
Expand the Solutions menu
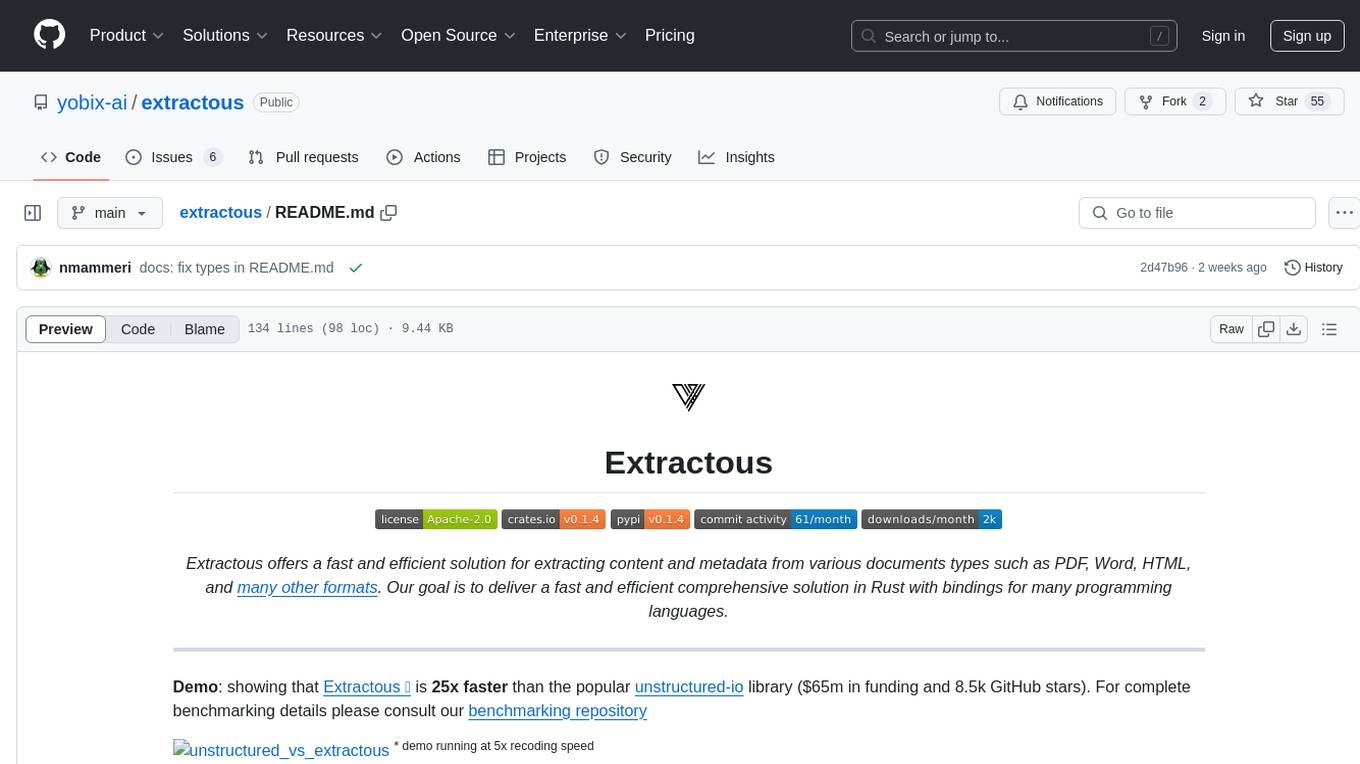point(226,35)
